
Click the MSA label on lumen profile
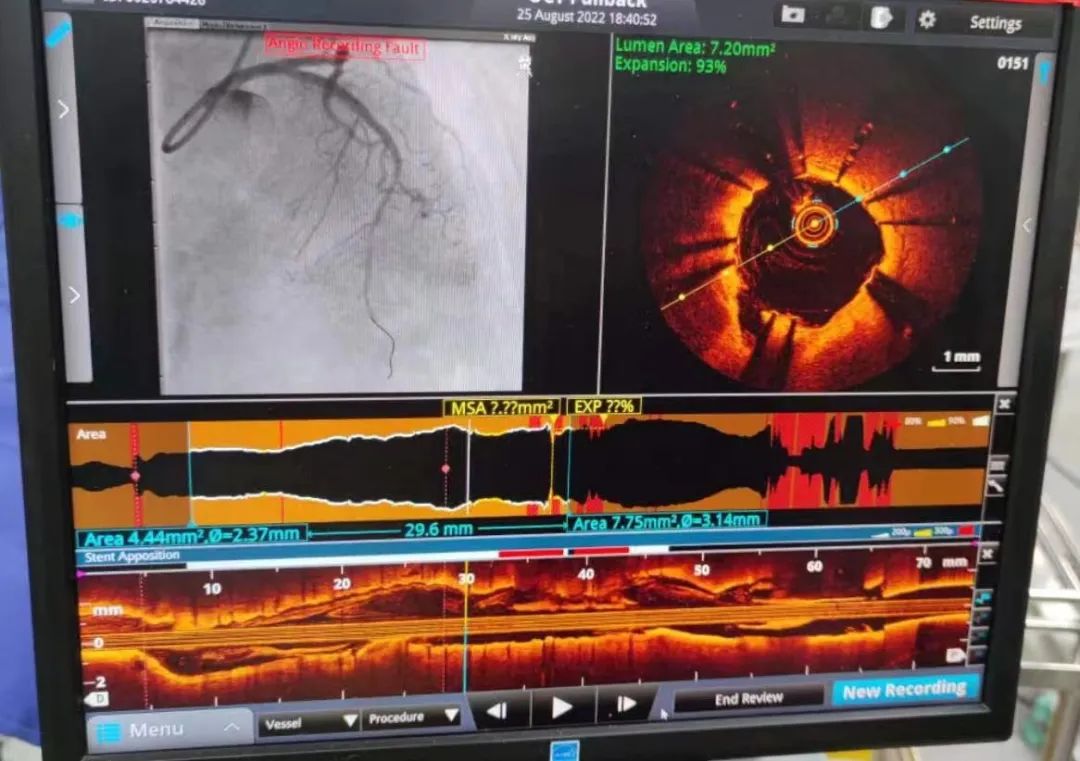(501, 407)
